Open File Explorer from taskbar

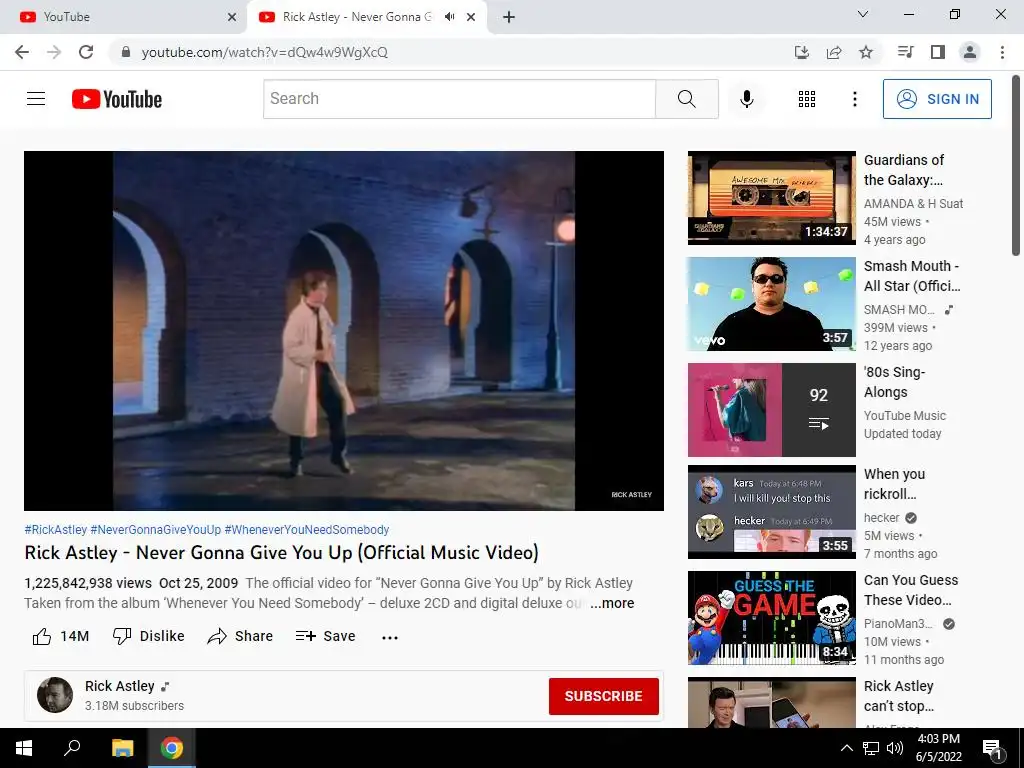[122, 748]
